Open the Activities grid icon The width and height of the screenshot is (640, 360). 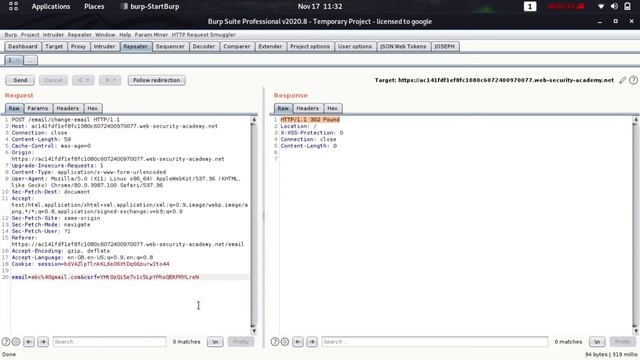pyautogui.click(x=13, y=6)
